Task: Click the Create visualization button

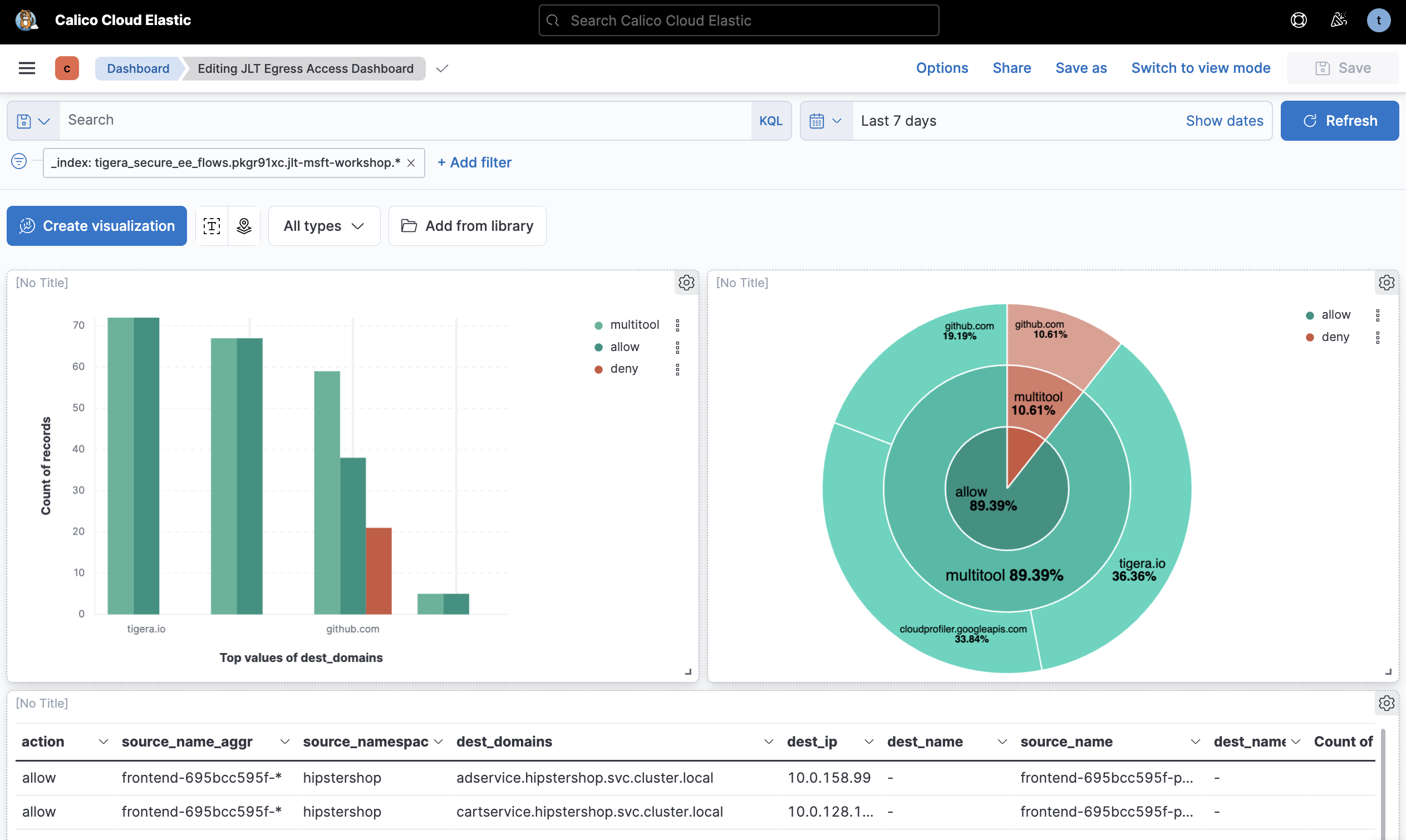Action: (x=96, y=225)
